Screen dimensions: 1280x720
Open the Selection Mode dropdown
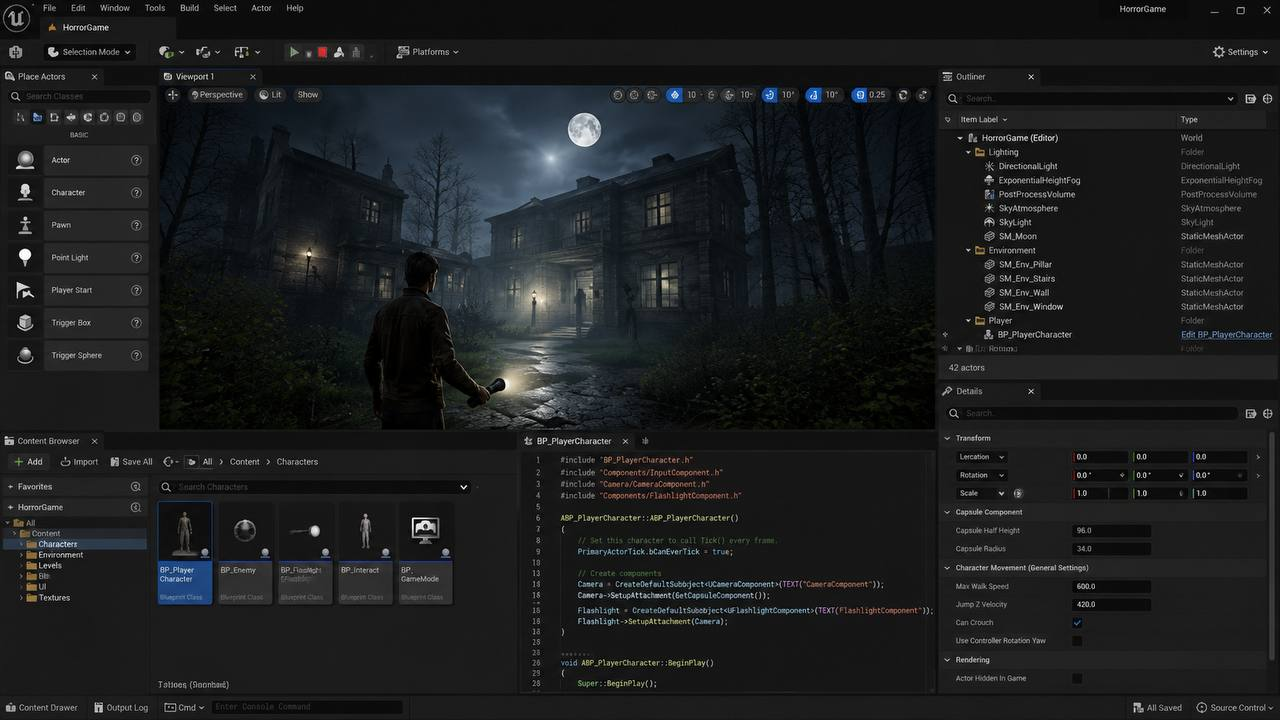(89, 52)
